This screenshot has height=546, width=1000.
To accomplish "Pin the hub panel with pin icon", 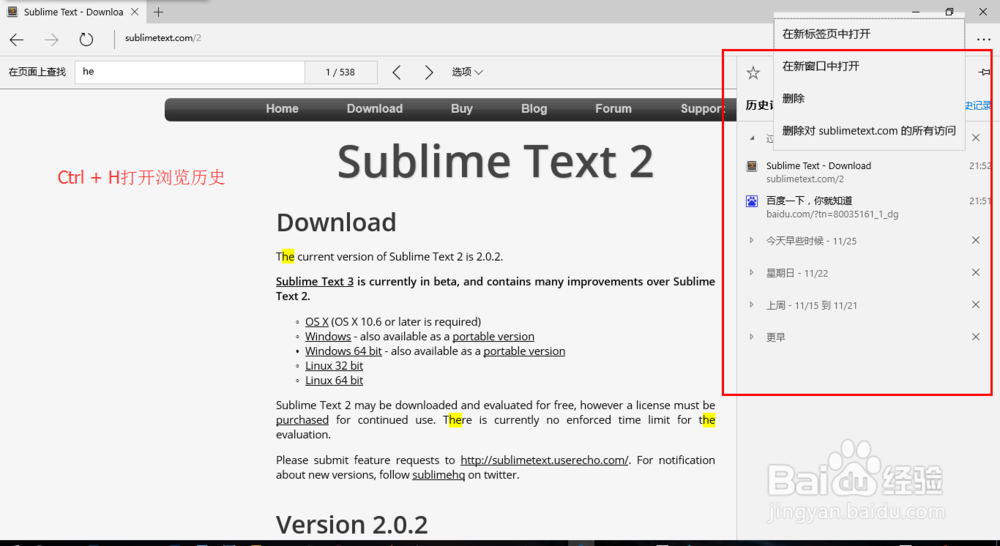I will pyautogui.click(x=985, y=72).
